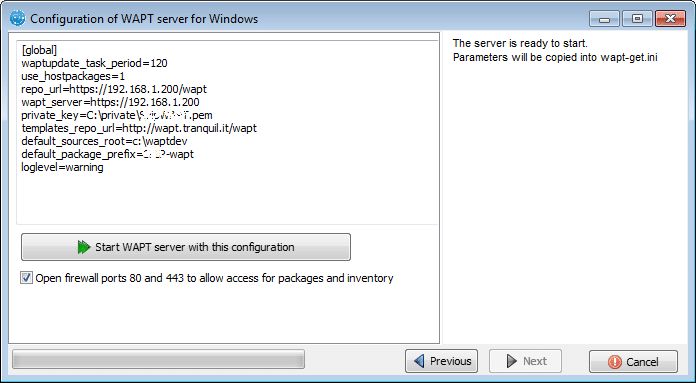Go back with the Previous button
Viewport: 696px width, 383px height.
click(x=442, y=361)
